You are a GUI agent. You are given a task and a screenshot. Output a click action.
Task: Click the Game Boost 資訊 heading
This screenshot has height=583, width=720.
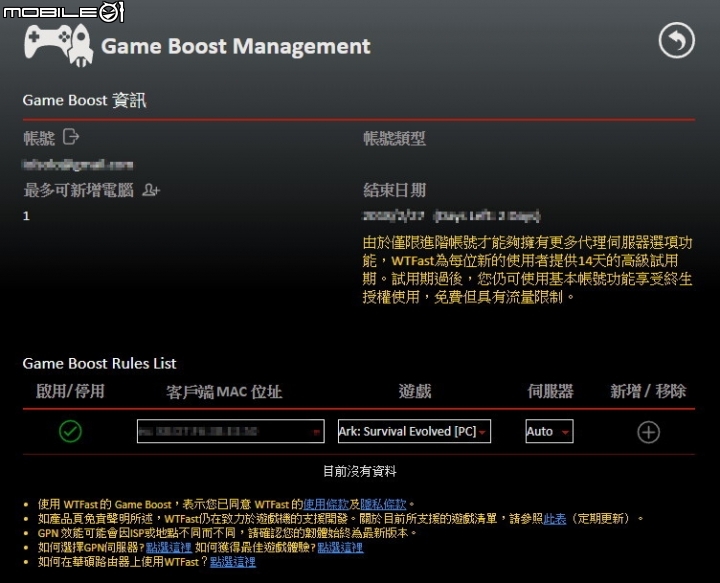click(x=84, y=100)
